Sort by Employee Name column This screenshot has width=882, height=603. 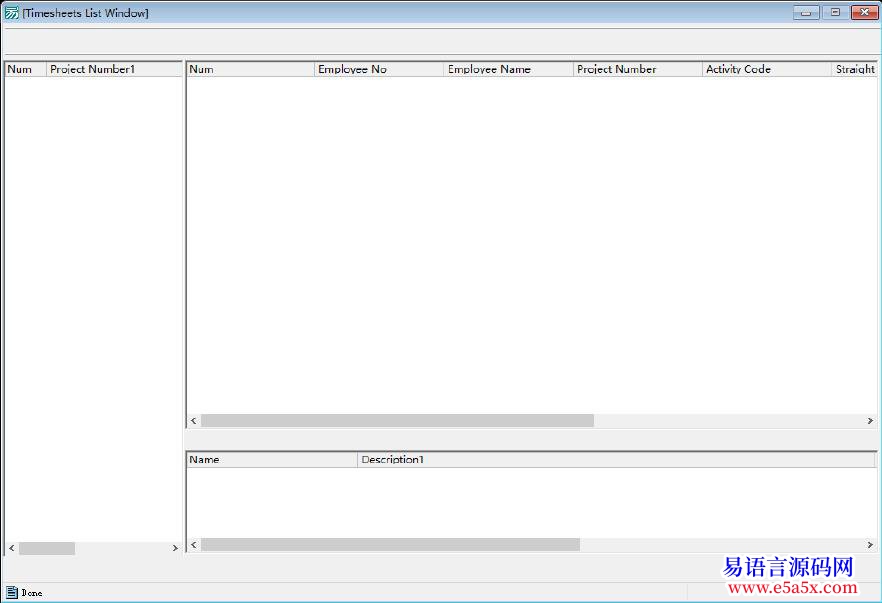pos(508,69)
